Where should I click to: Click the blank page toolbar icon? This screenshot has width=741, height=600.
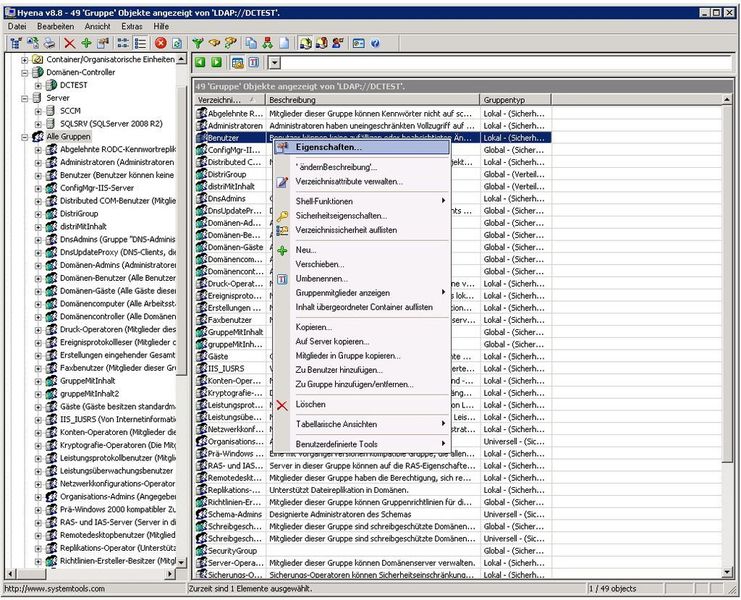click(284, 43)
